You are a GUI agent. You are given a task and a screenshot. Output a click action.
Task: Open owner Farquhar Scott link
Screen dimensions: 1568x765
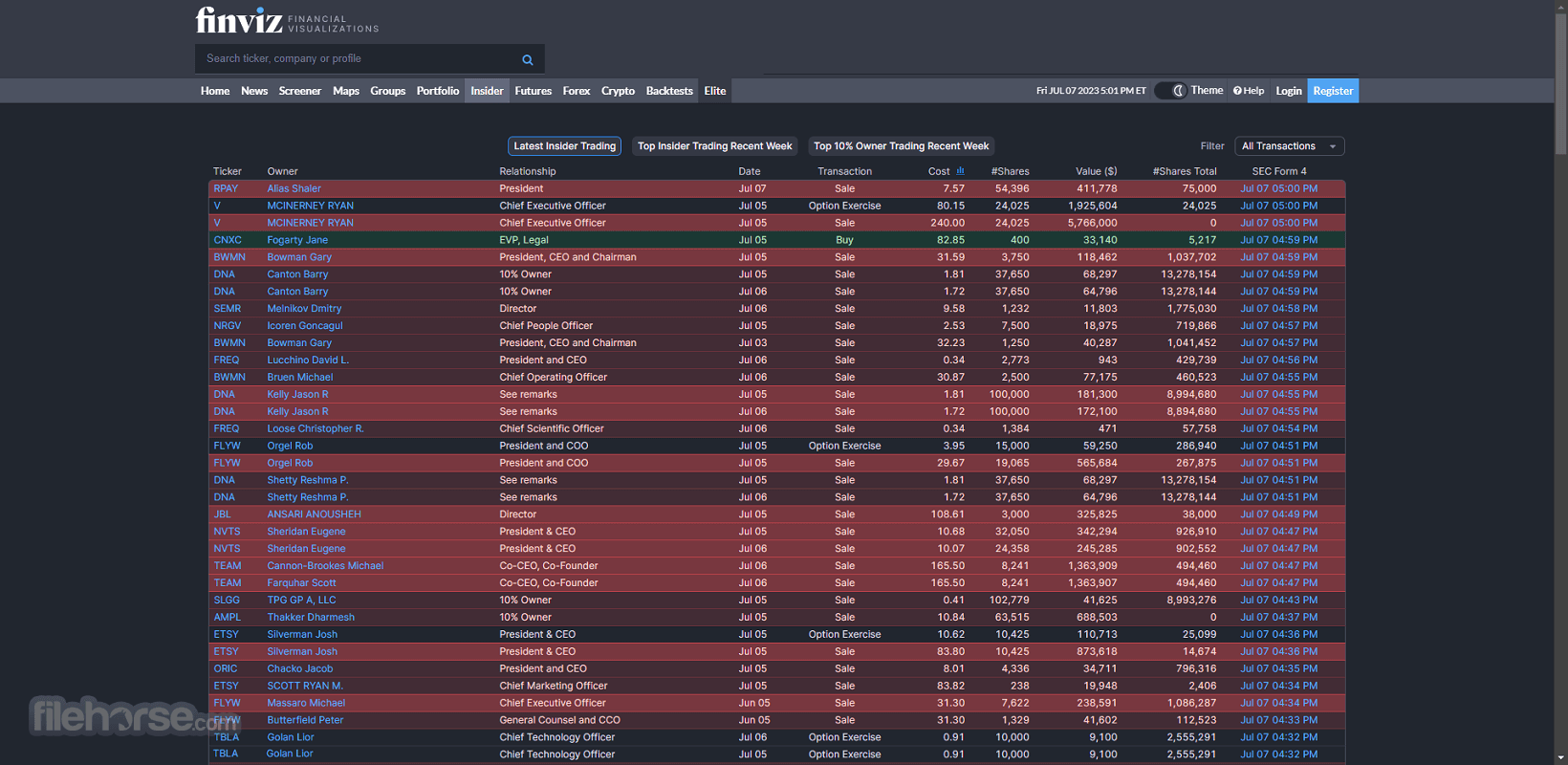point(301,583)
